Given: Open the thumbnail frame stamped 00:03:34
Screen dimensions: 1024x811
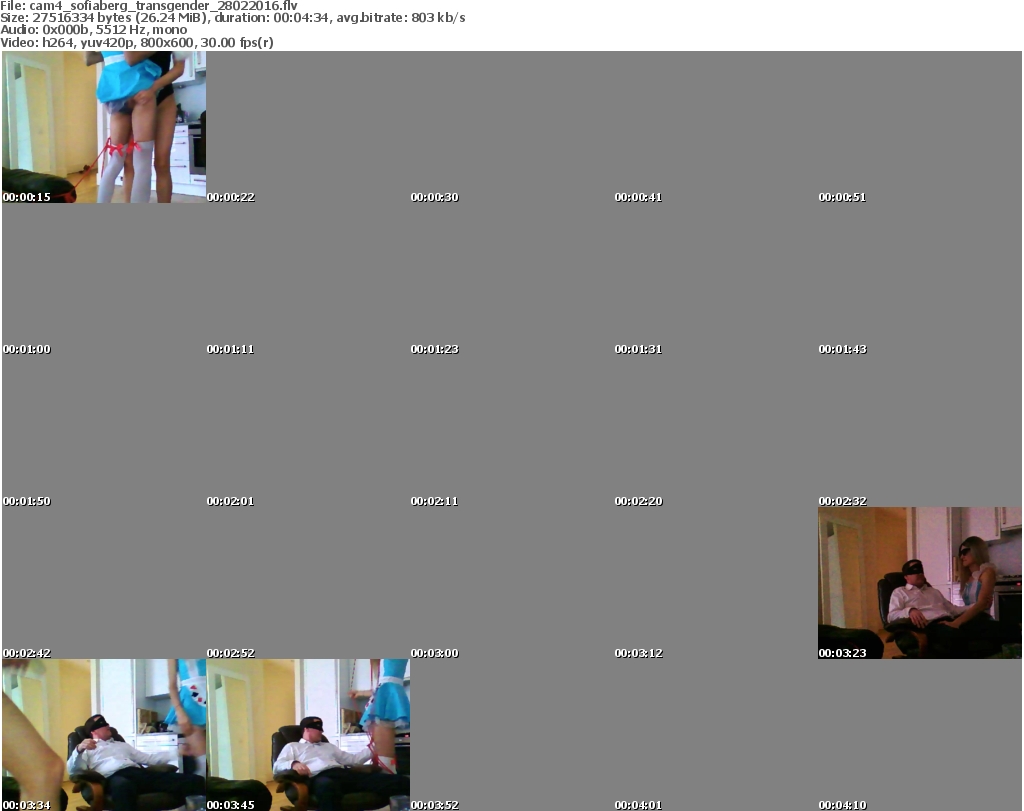Looking at the screenshot, I should coord(104,735).
